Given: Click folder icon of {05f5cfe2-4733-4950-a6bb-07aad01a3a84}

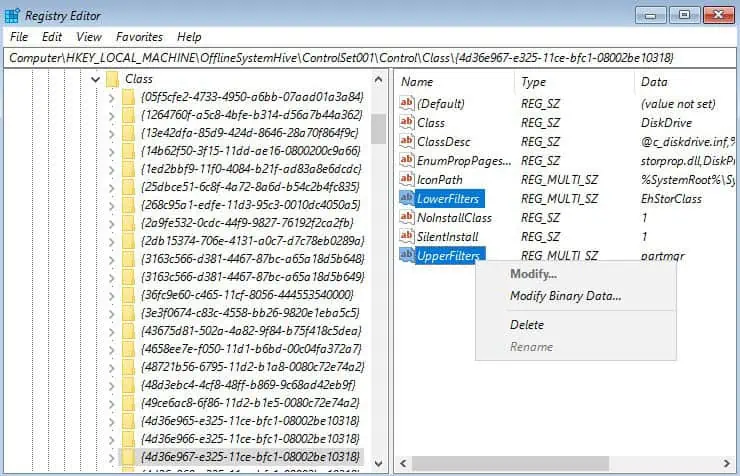Looking at the screenshot, I should point(128,97).
